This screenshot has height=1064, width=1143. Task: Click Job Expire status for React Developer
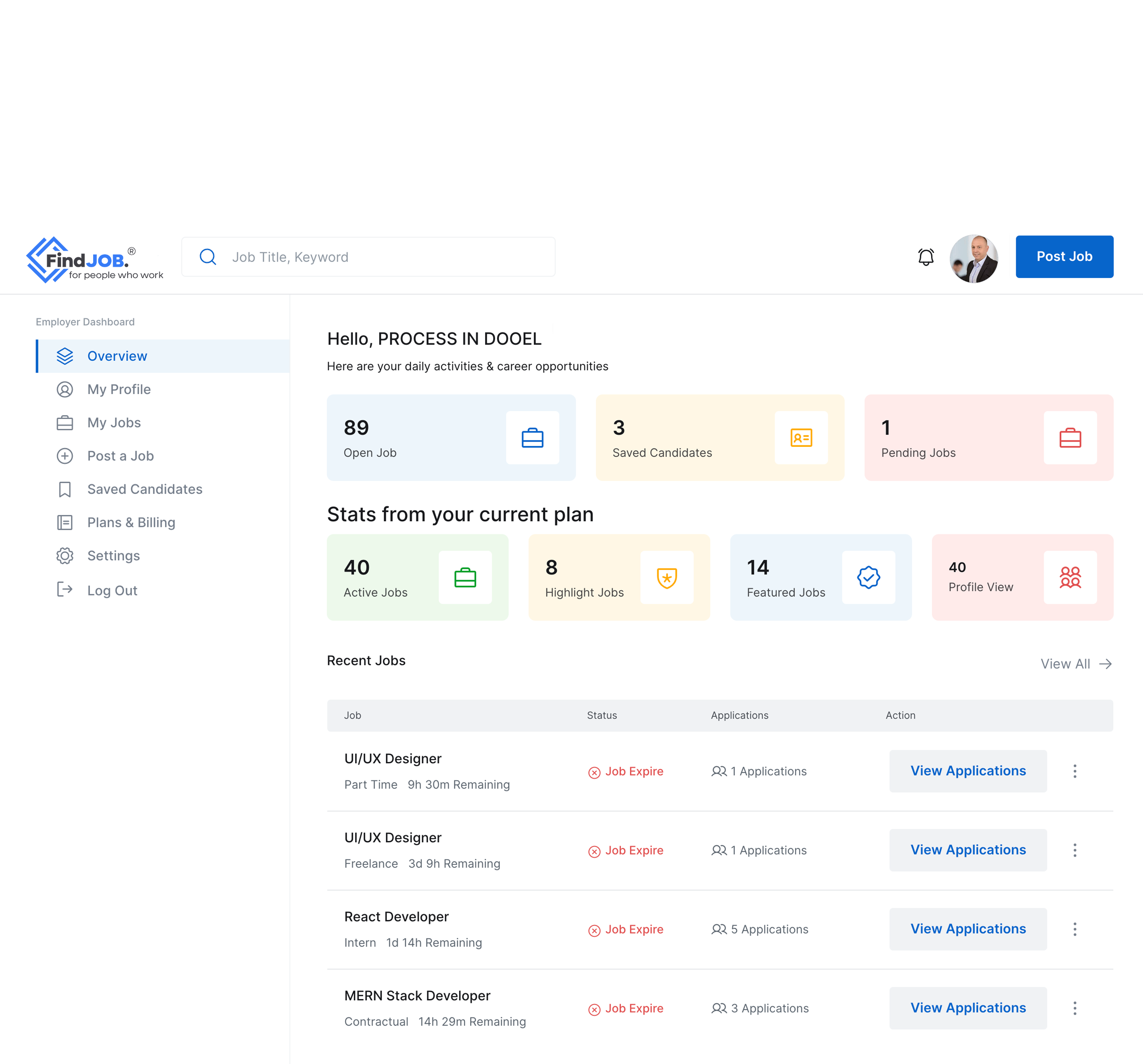point(626,930)
